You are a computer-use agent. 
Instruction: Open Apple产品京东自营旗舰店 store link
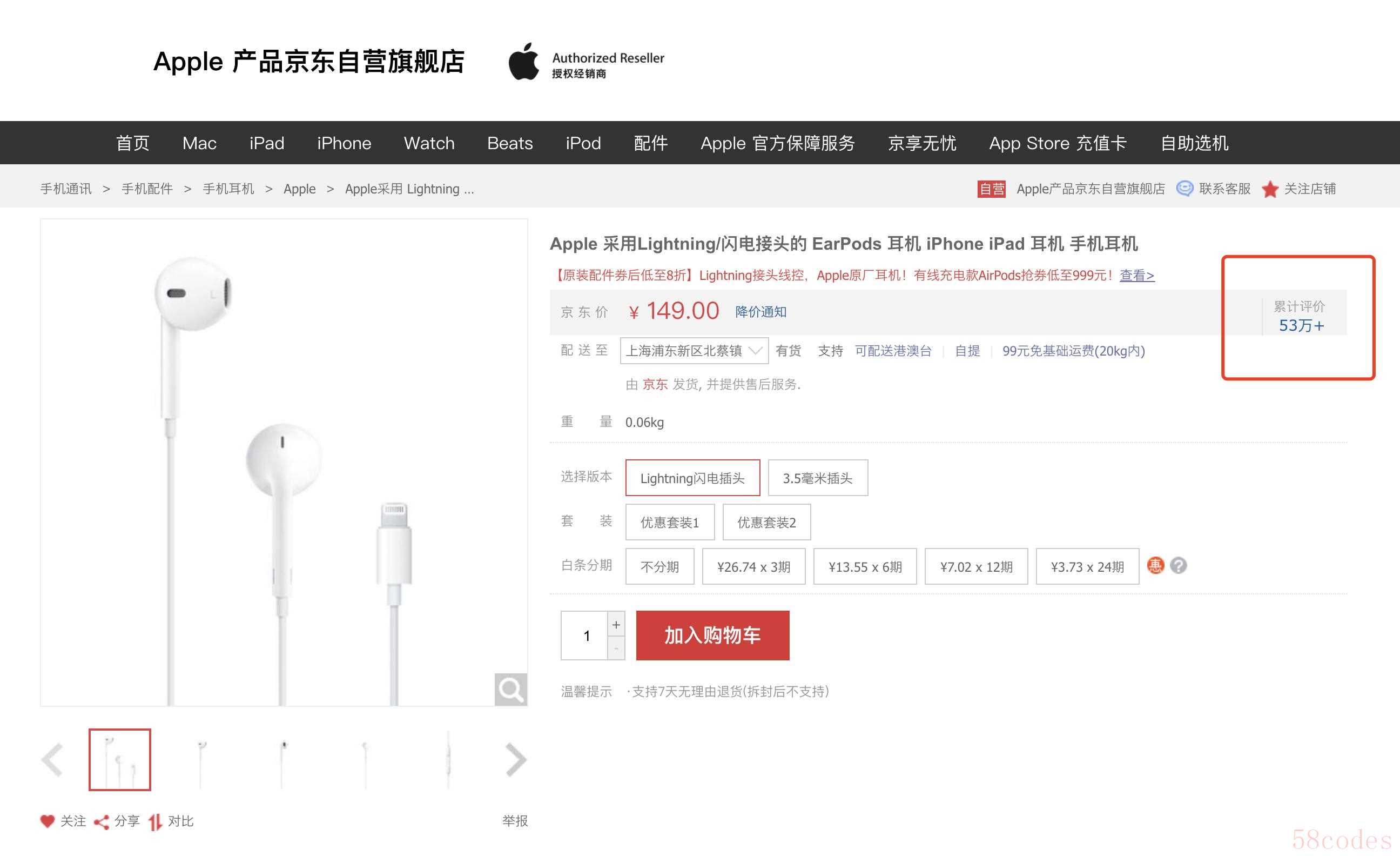(1091, 189)
